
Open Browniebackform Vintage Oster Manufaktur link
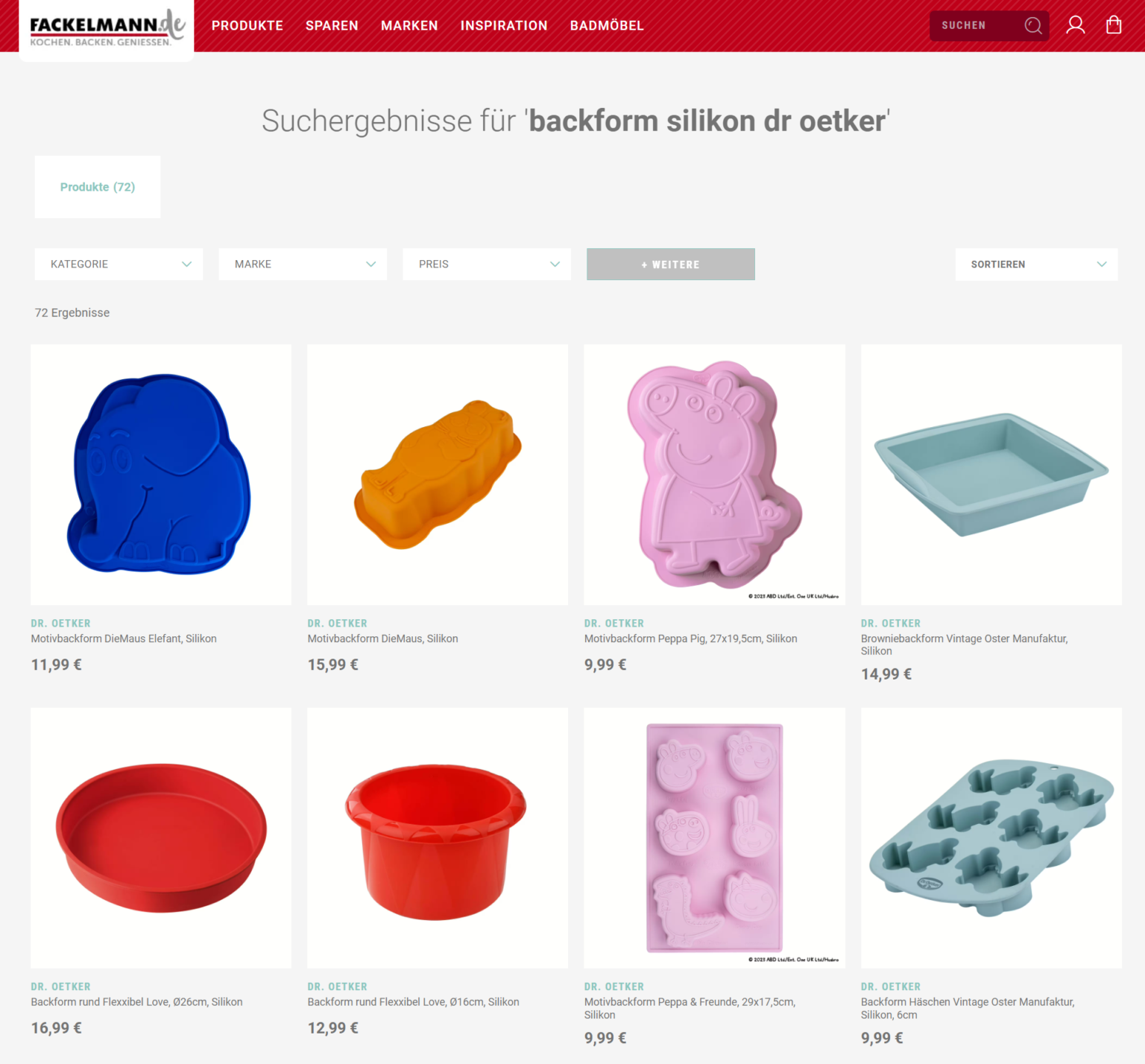pos(965,645)
